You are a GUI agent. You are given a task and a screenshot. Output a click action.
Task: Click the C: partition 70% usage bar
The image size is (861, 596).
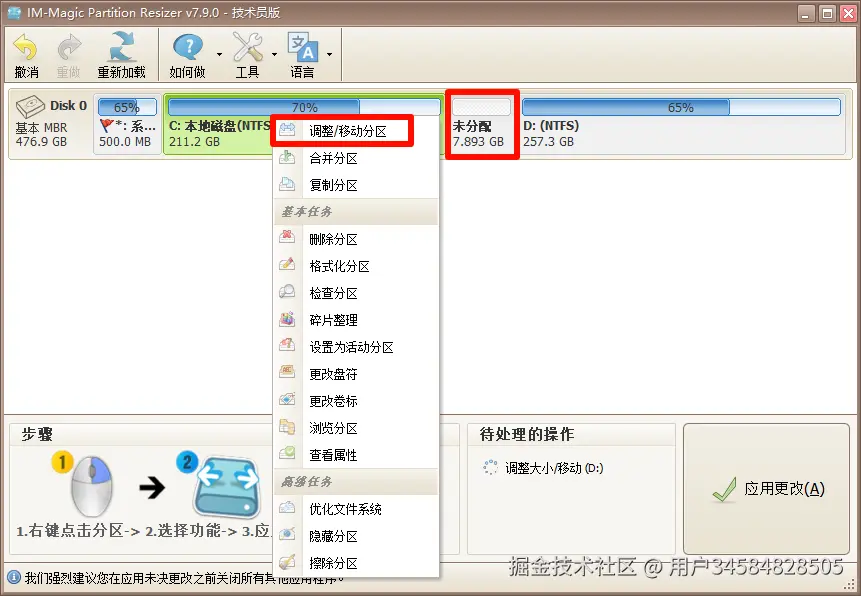(304, 107)
